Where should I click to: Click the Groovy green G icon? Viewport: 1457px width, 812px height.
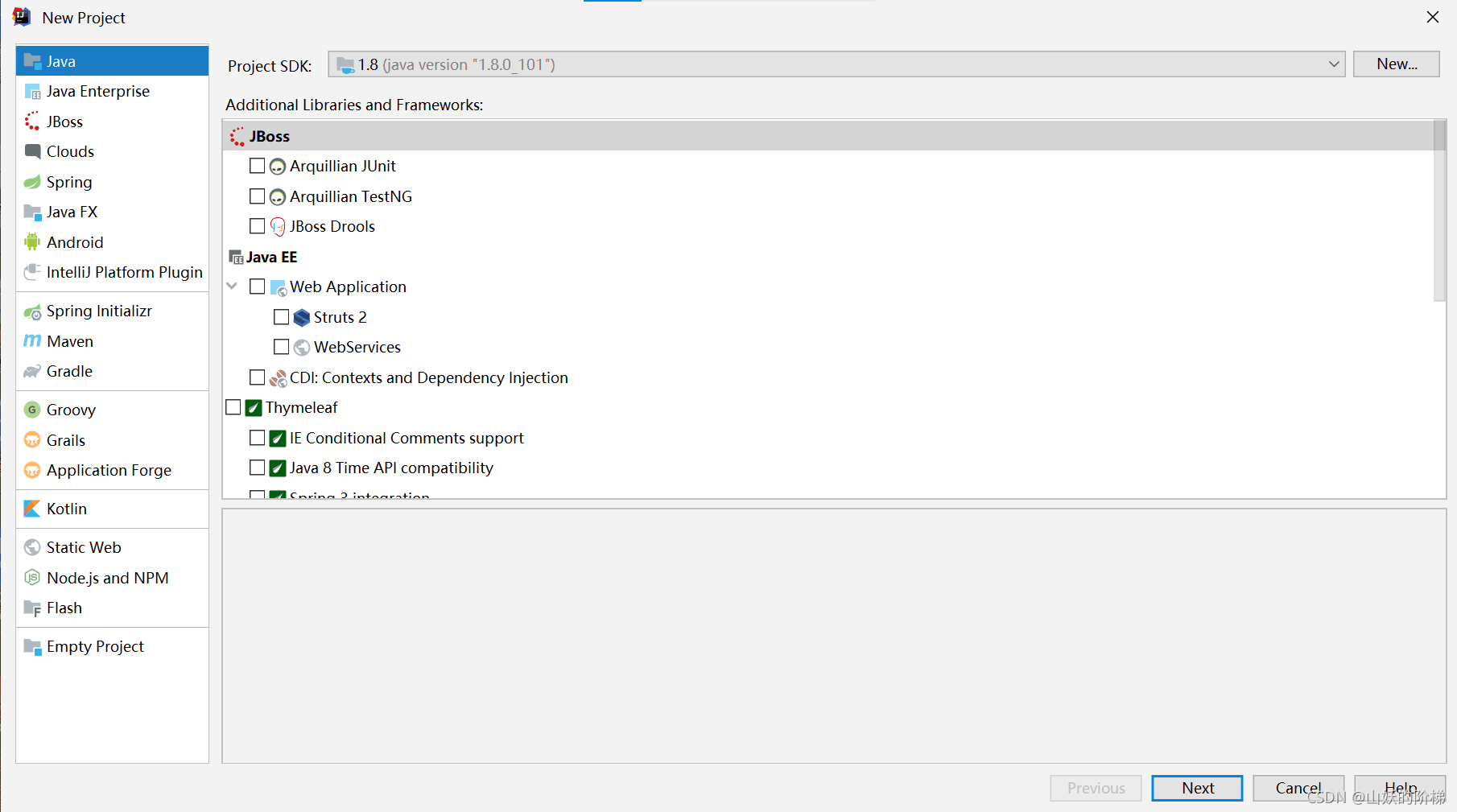pos(32,410)
